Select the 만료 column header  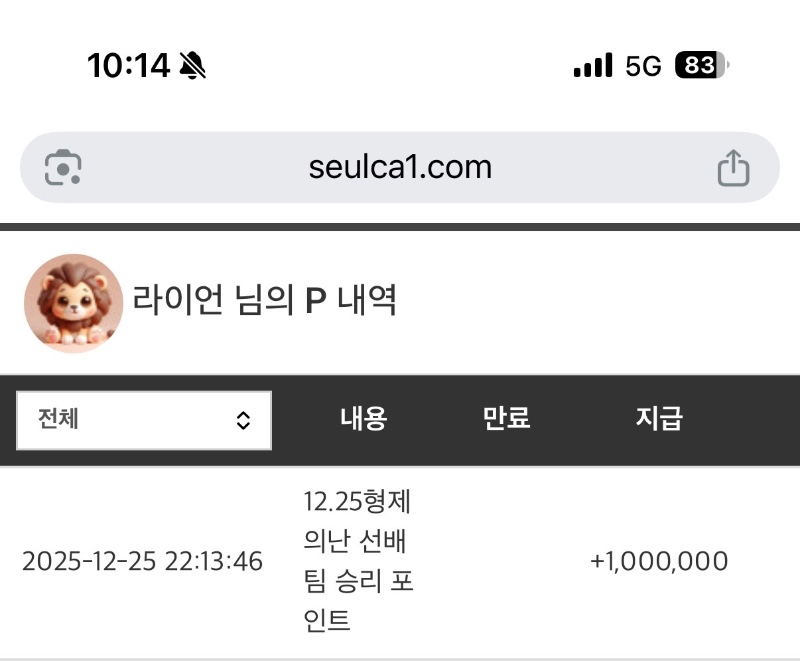pos(506,419)
